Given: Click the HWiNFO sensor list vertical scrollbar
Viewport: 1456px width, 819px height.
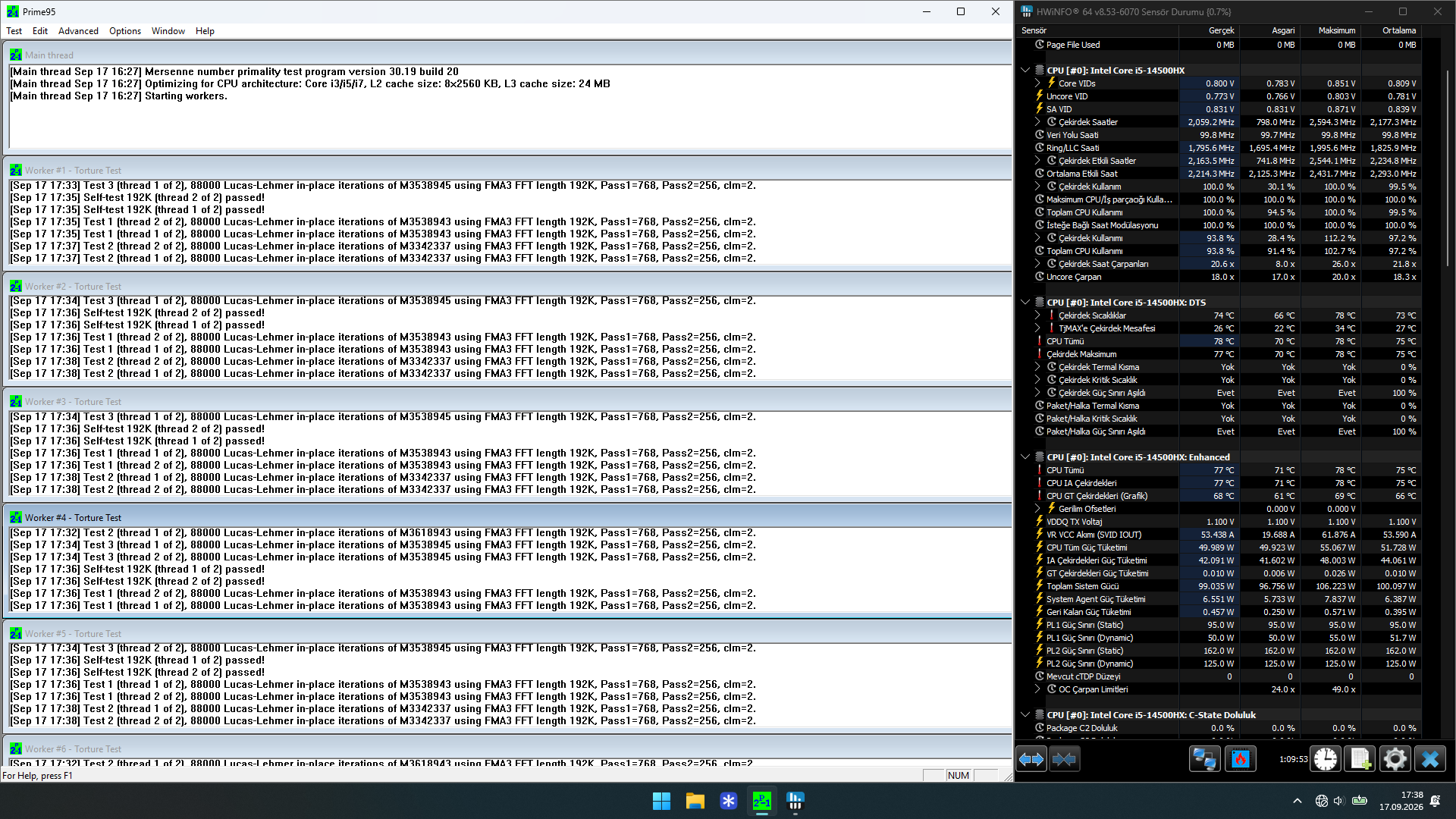Looking at the screenshot, I should point(1449,169).
